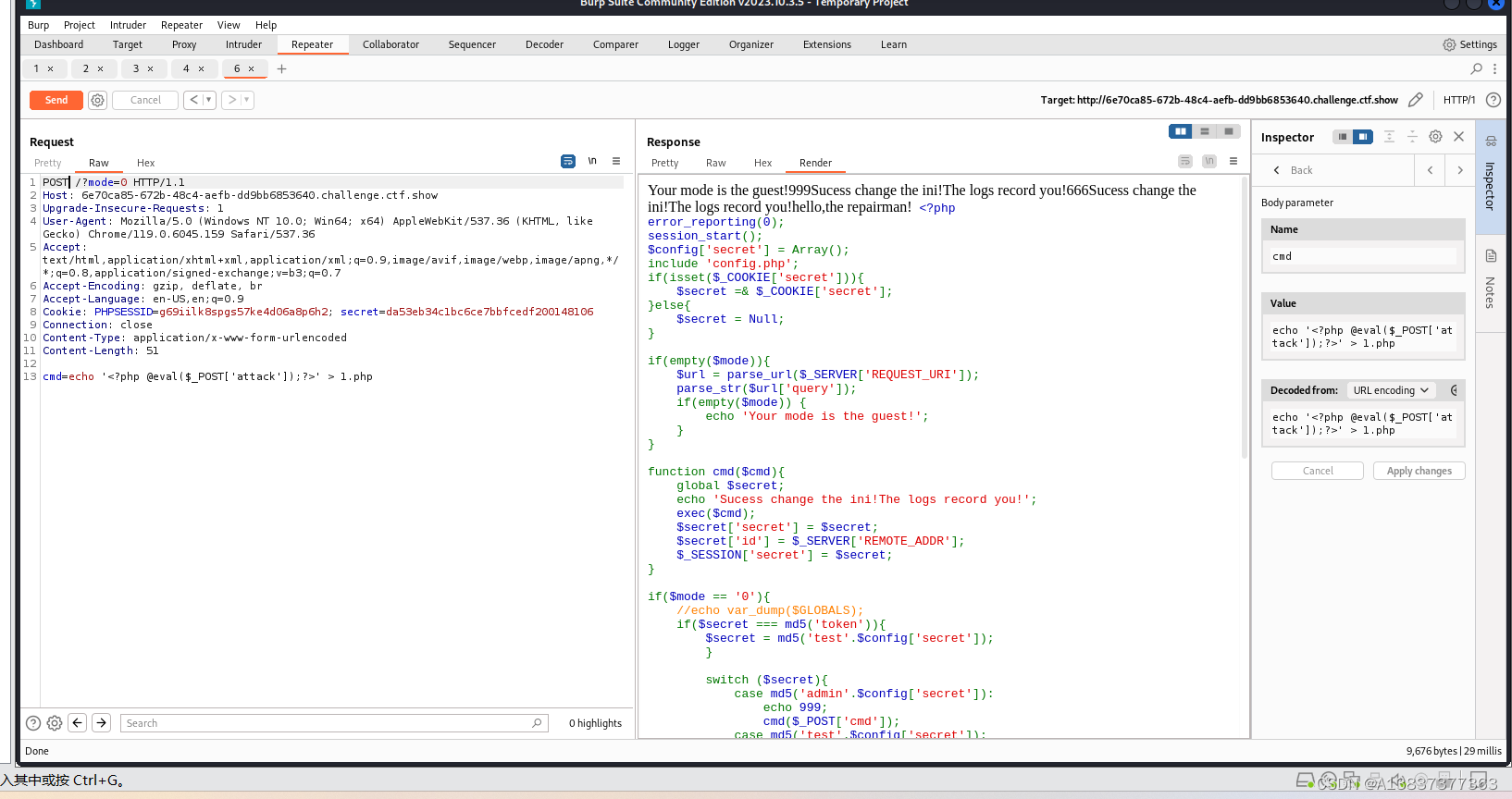Go to previous Inspector item arrow
This screenshot has width=1512, height=799.
click(x=1430, y=170)
